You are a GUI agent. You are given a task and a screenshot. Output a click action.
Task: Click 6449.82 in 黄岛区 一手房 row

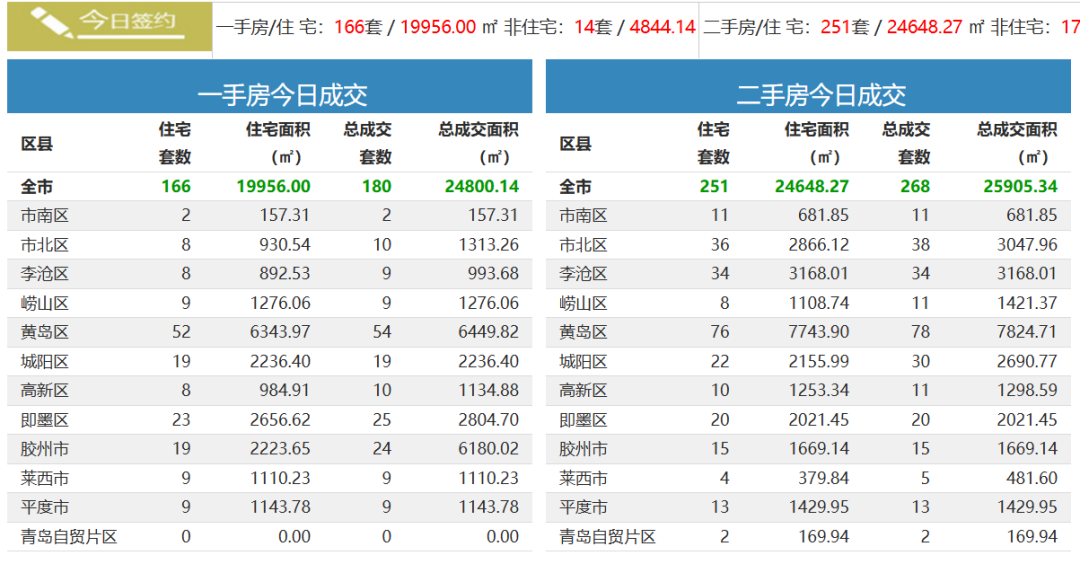point(488,332)
